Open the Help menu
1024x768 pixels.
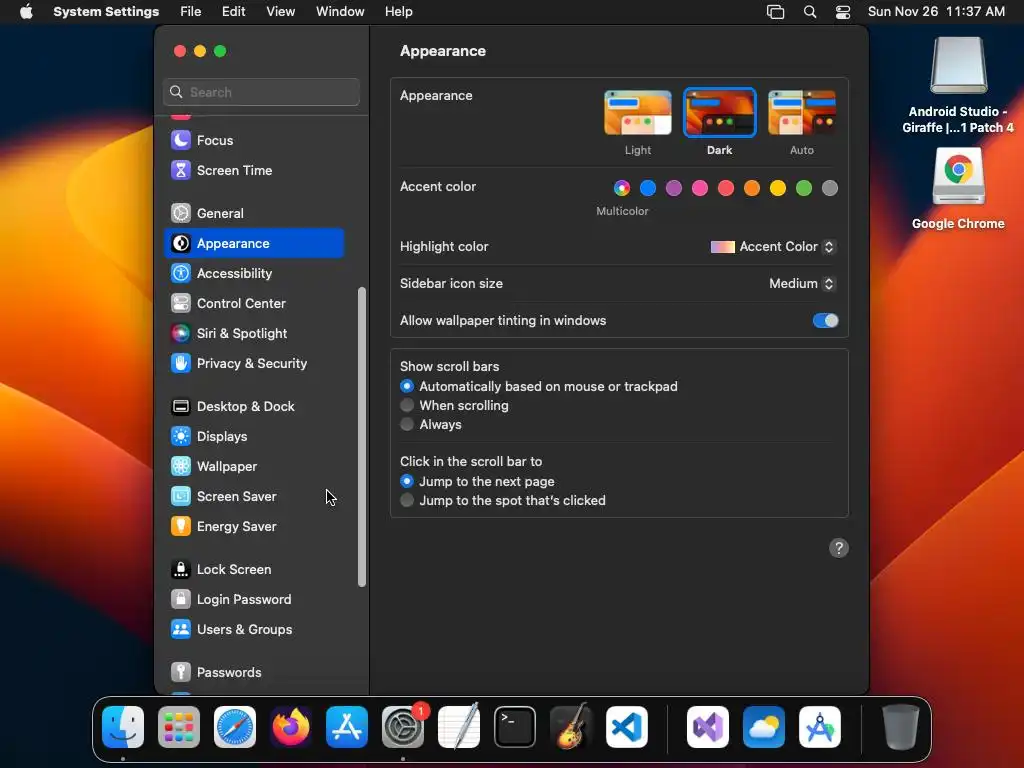point(398,12)
